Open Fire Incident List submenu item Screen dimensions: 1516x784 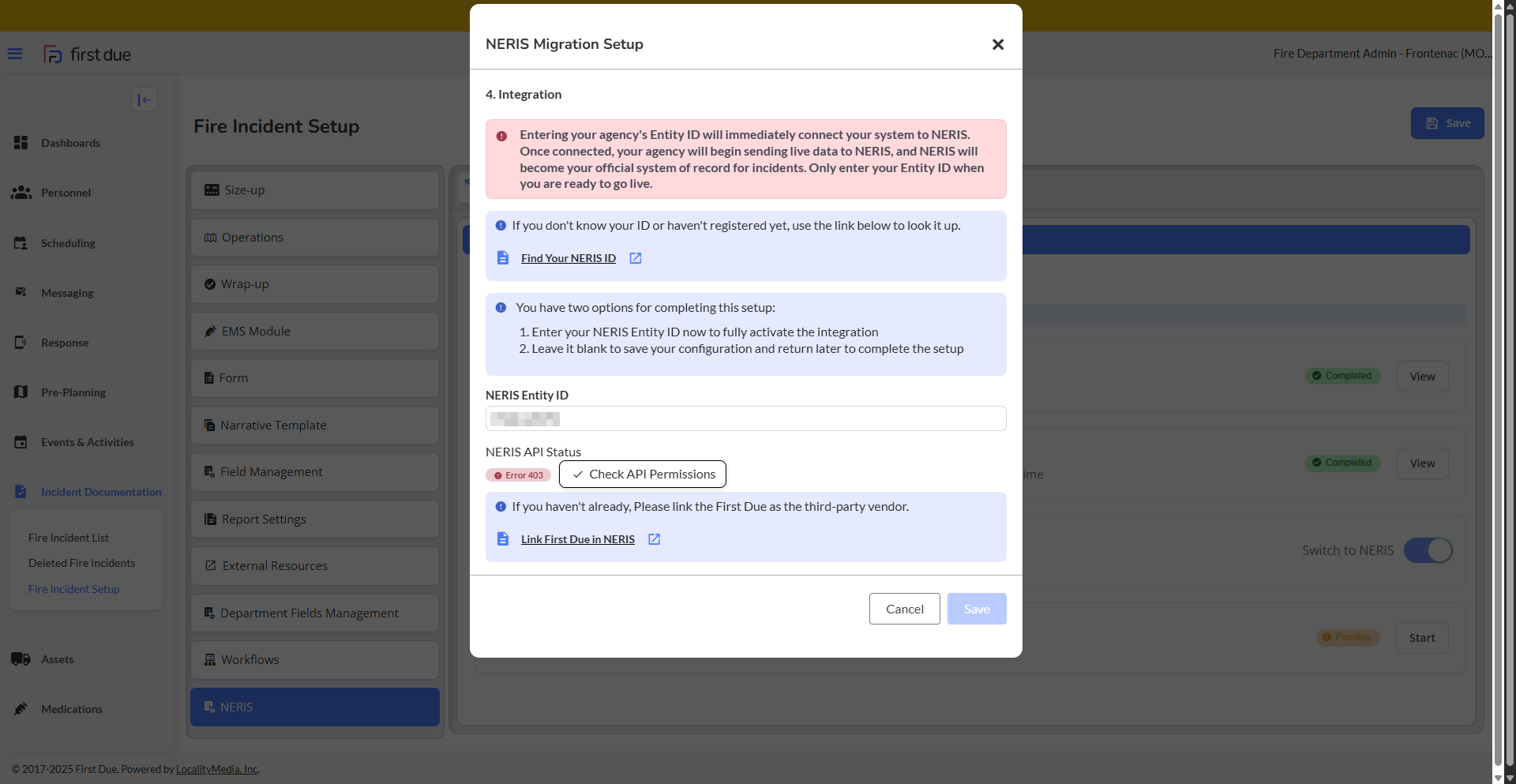[x=69, y=538]
